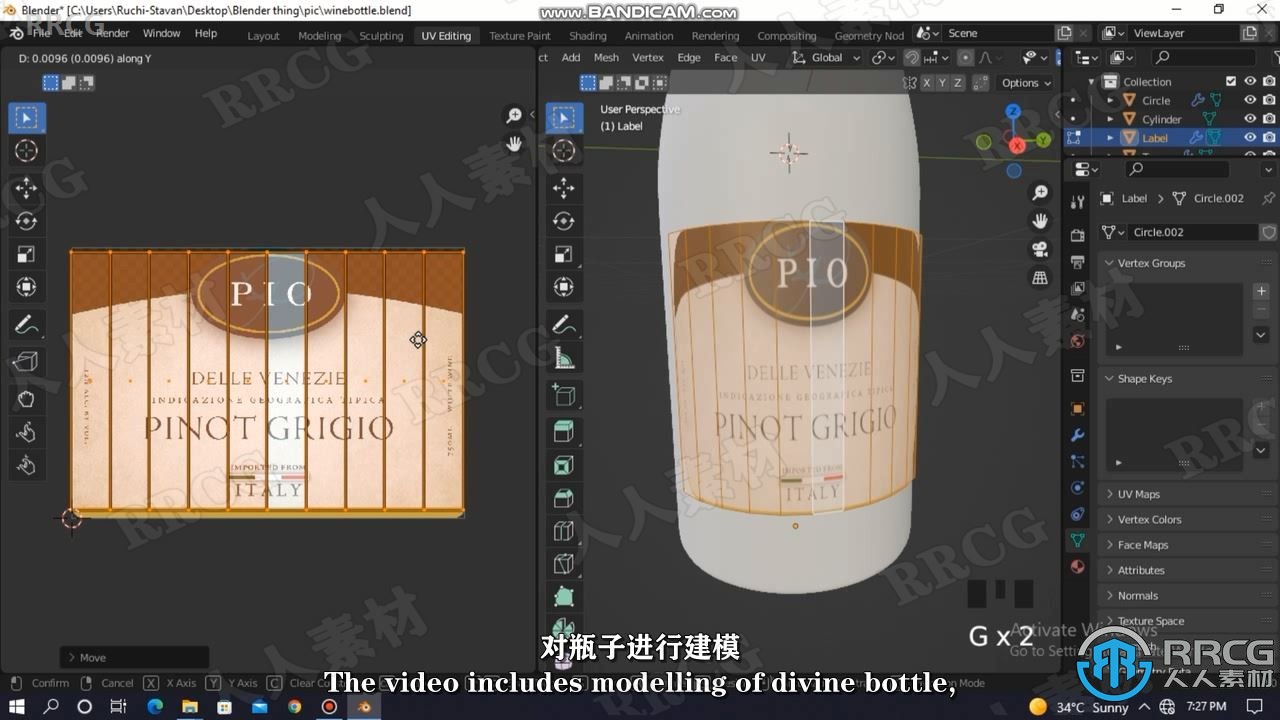The height and width of the screenshot is (720, 1280).
Task: Select the Measure tool in 3D viewport
Action: pyautogui.click(x=564, y=358)
